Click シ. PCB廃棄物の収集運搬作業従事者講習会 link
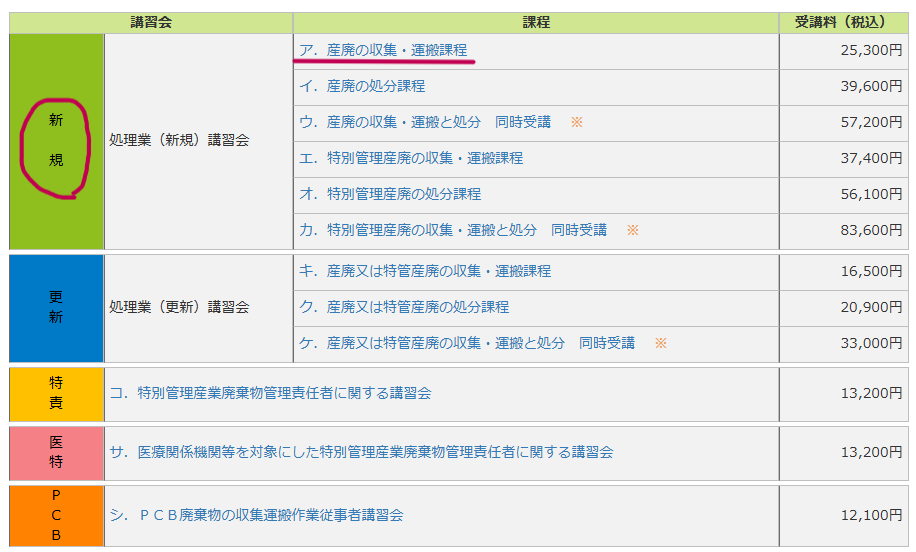Screen dimensions: 916x552 click(256, 515)
